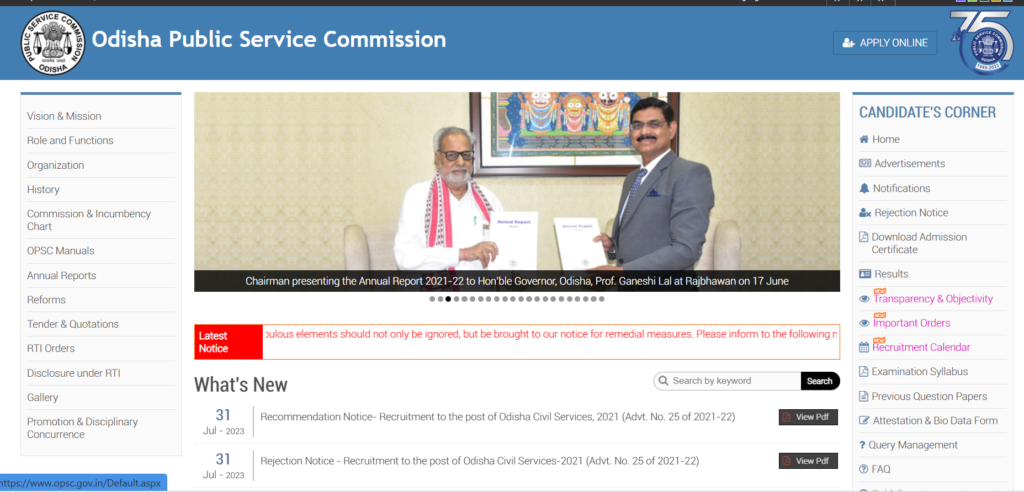Click the Download Admission Certificate PDF icon
The width and height of the screenshot is (1024, 492).
pos(863,237)
